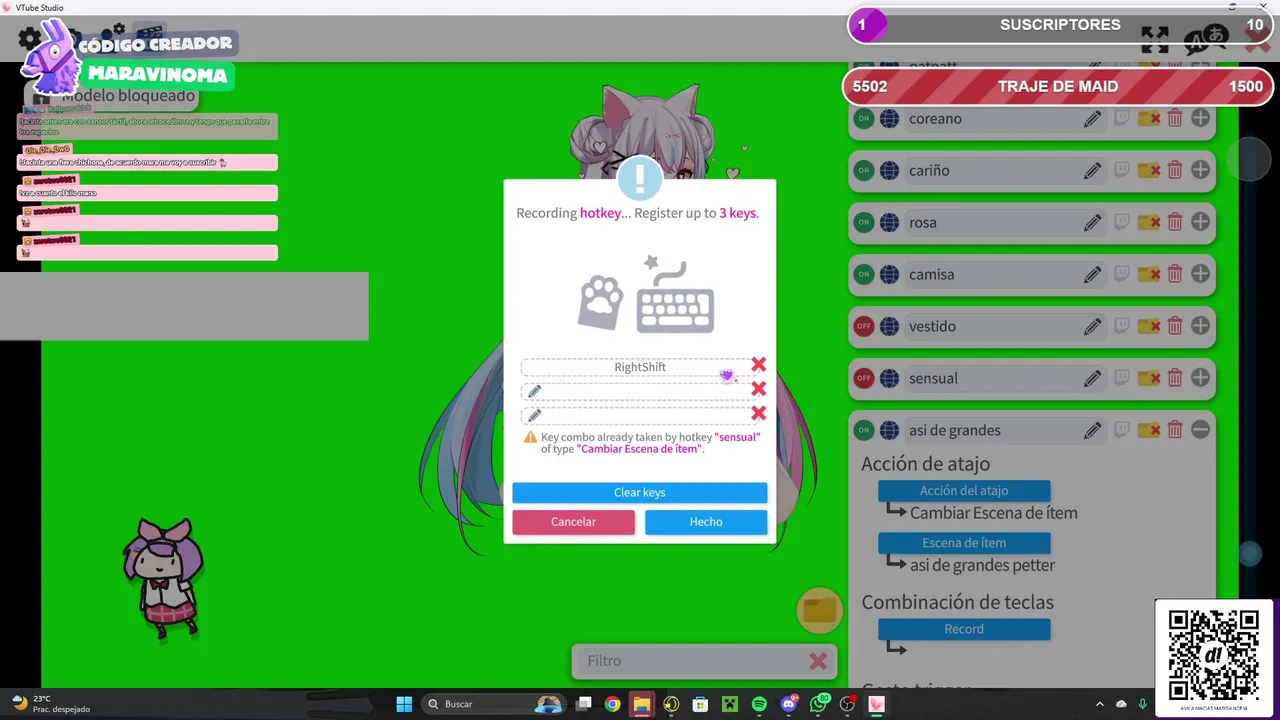Click the Twitch icon on vestido row
This screenshot has height=720, width=1280.
coord(1122,326)
